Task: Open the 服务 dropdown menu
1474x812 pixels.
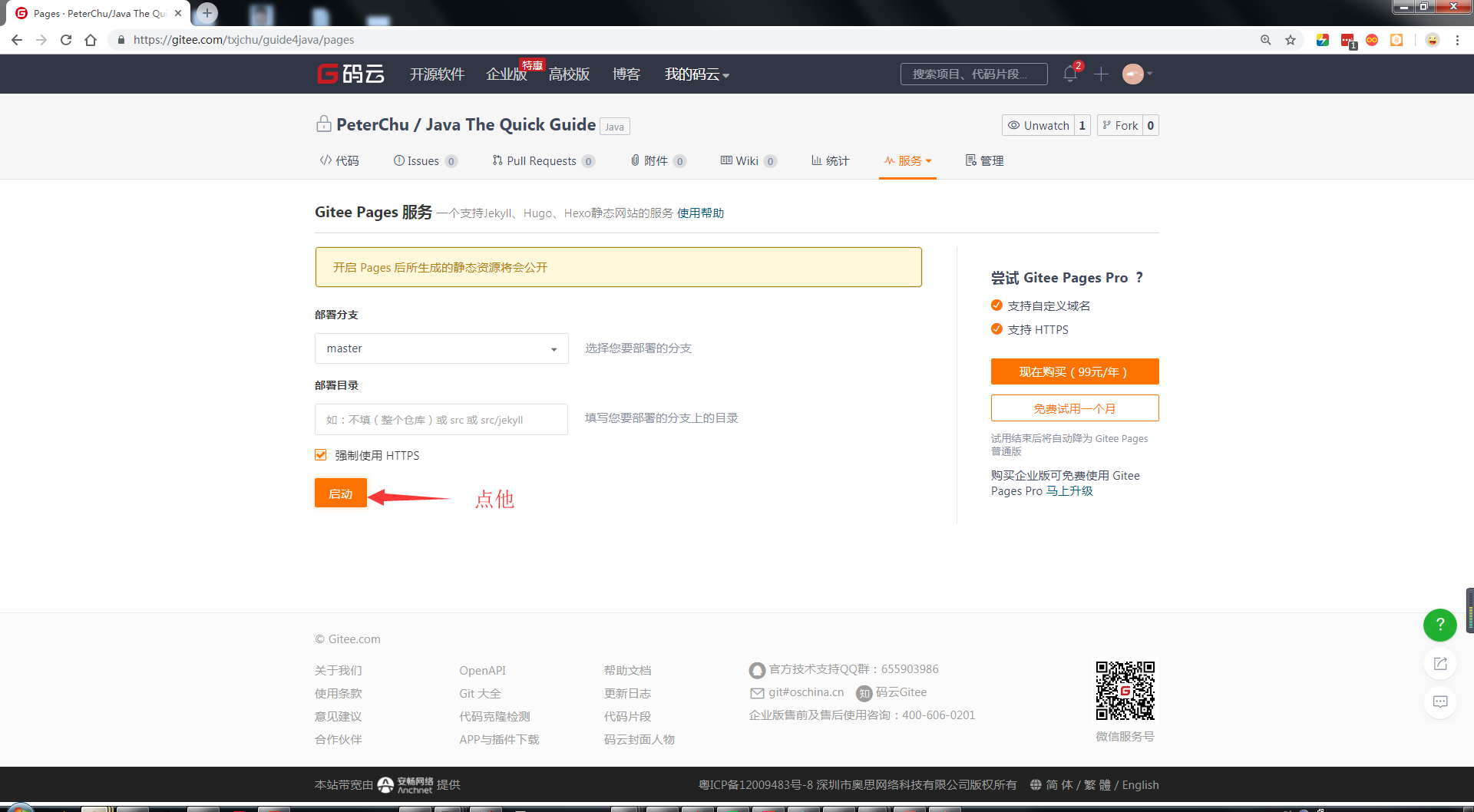Action: point(907,160)
